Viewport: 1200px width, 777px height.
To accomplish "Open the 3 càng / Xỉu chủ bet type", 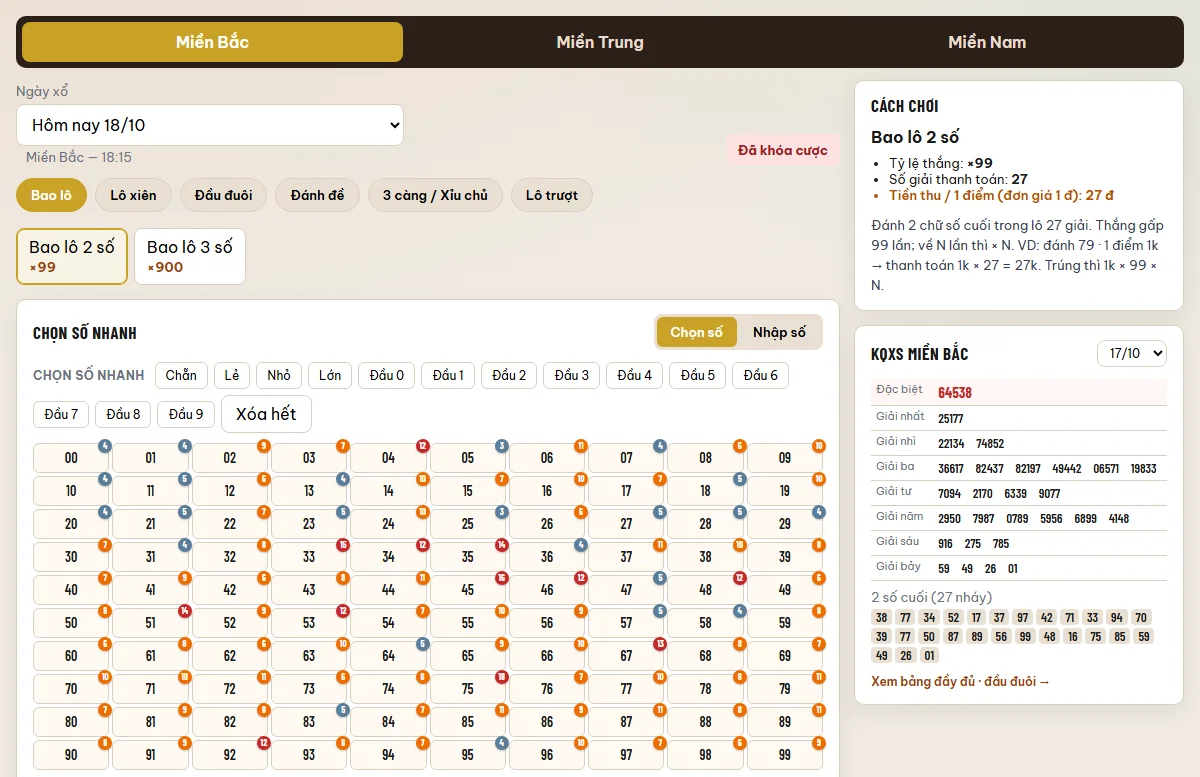I will (435, 195).
